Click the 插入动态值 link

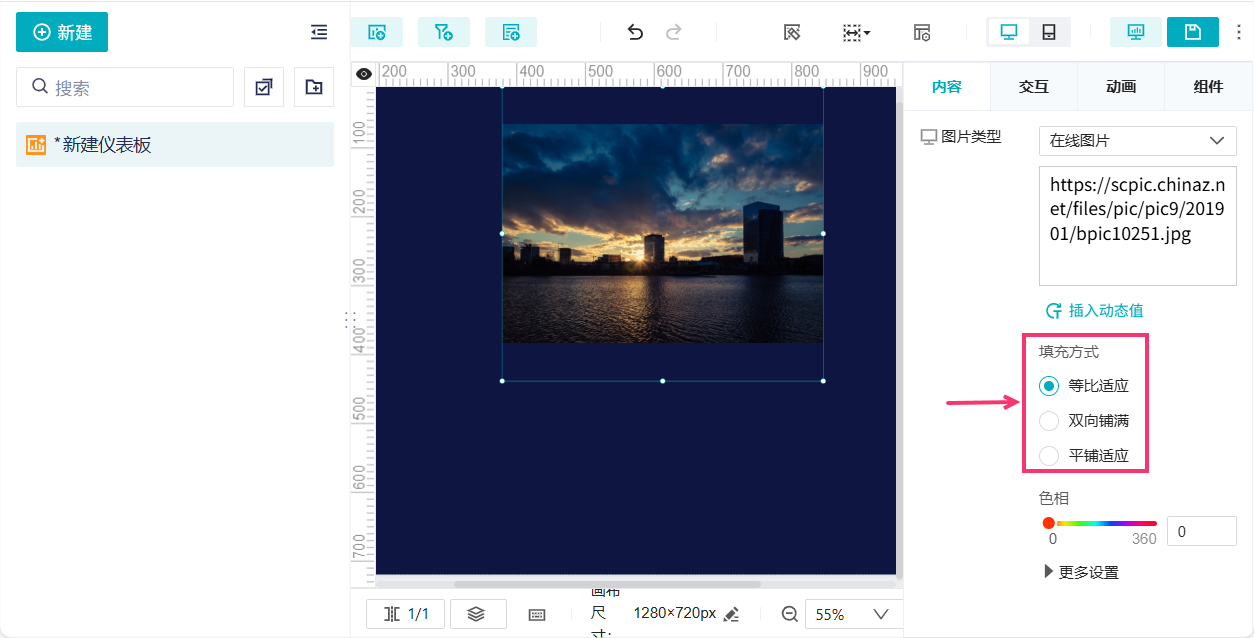[x=1095, y=311]
